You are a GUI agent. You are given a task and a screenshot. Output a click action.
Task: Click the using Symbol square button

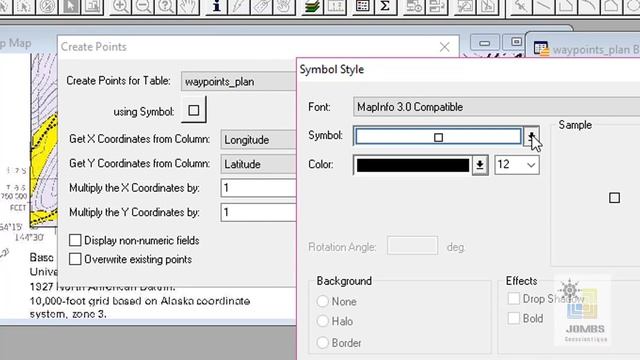[193, 110]
